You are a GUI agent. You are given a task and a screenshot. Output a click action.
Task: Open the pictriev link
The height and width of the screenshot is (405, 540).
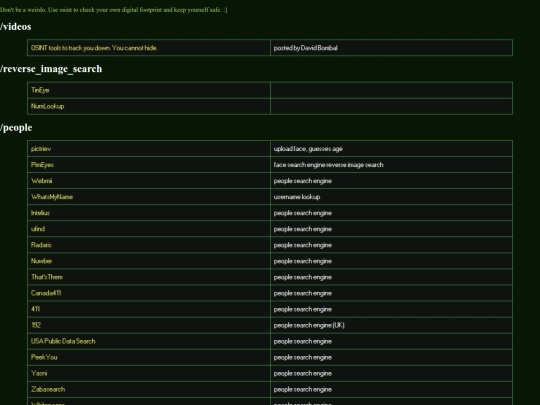(41, 149)
